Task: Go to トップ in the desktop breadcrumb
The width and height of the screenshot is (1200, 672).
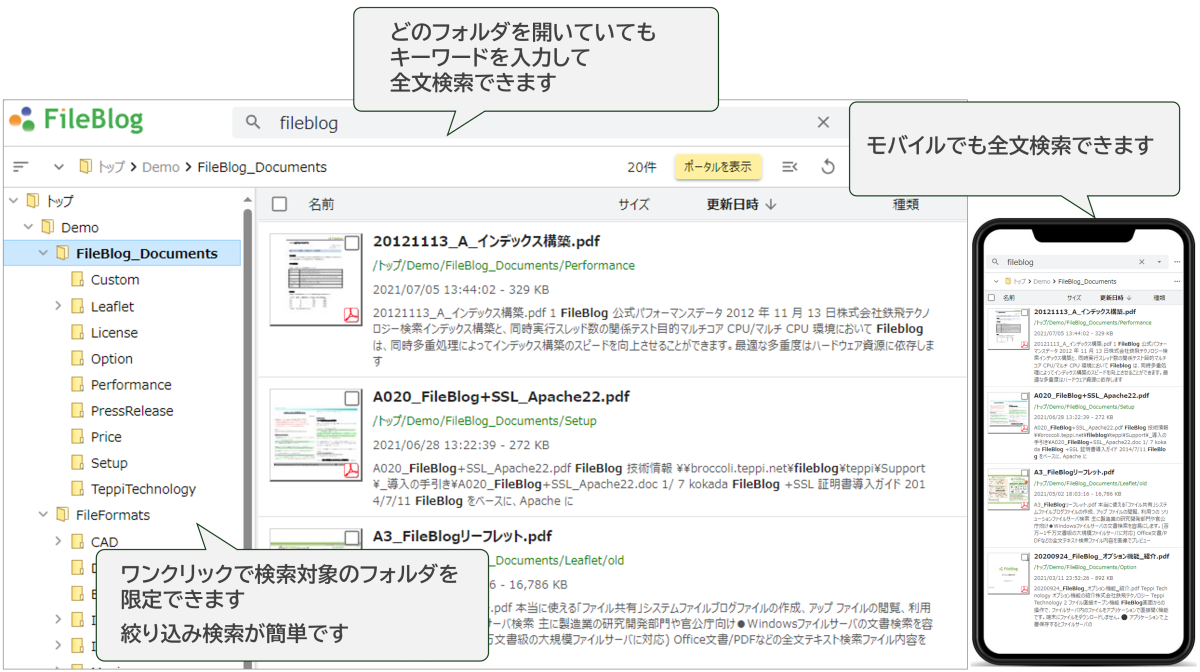Action: tap(111, 167)
